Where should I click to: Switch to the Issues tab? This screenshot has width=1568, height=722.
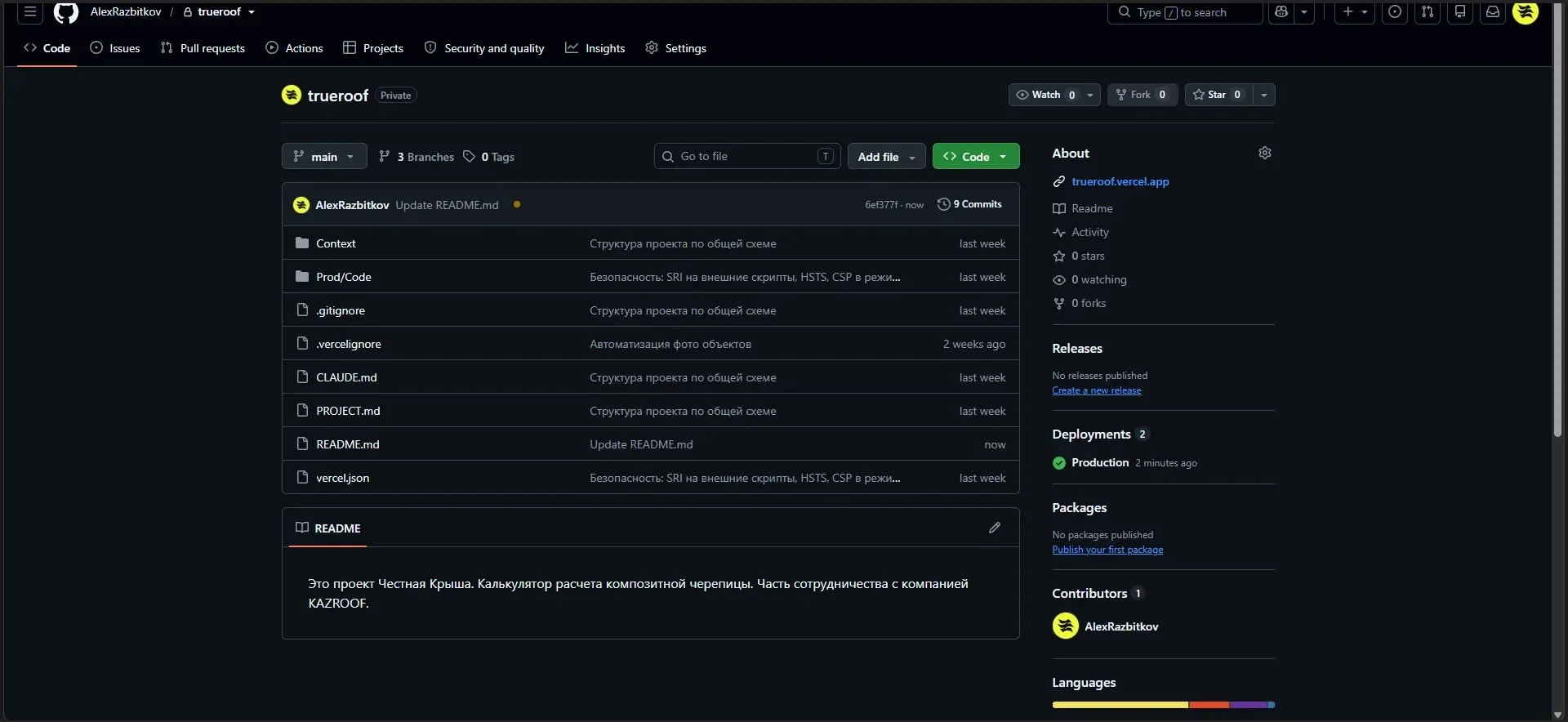pyautogui.click(x=115, y=48)
